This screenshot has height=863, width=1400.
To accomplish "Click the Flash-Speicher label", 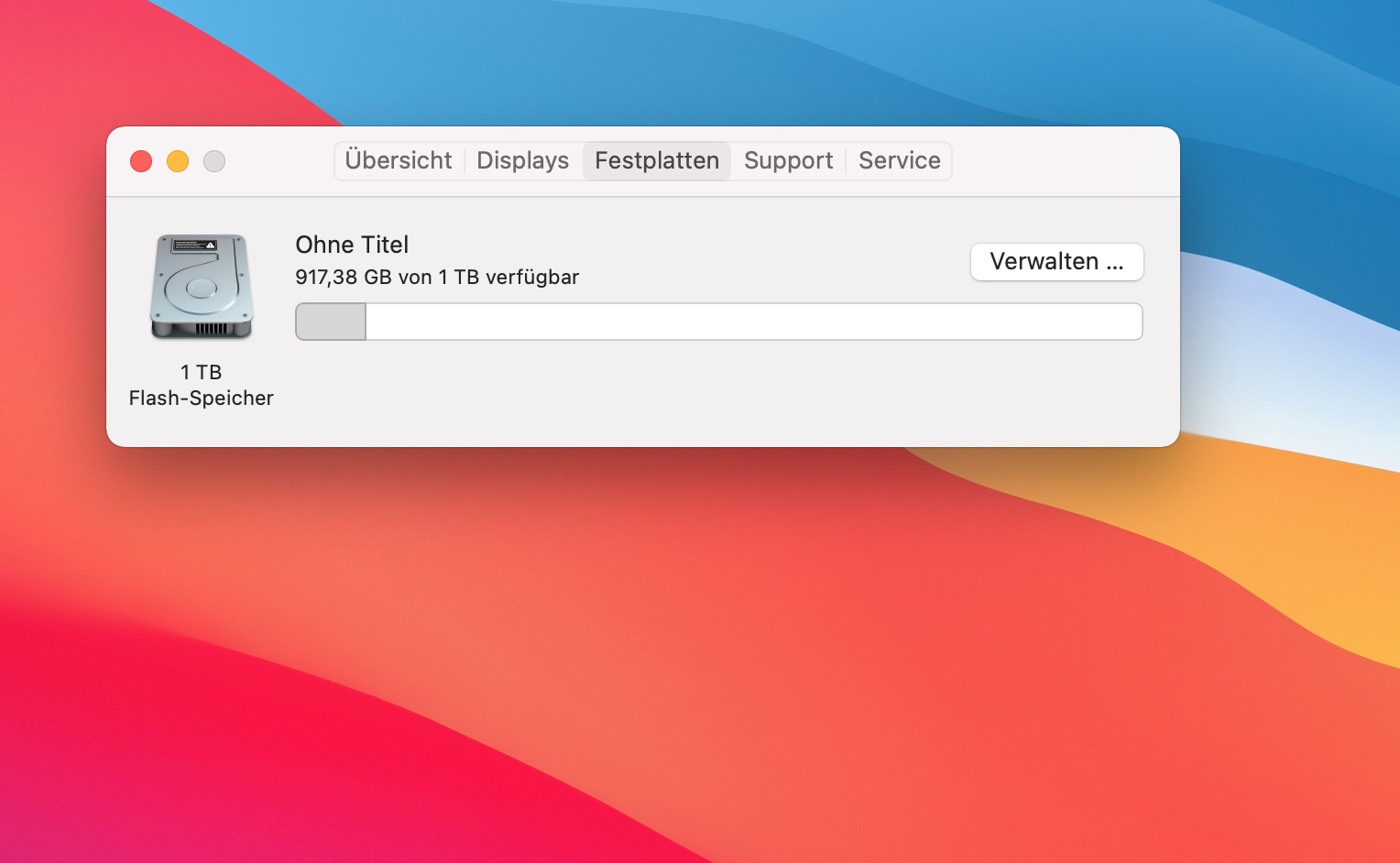I will pos(201,398).
